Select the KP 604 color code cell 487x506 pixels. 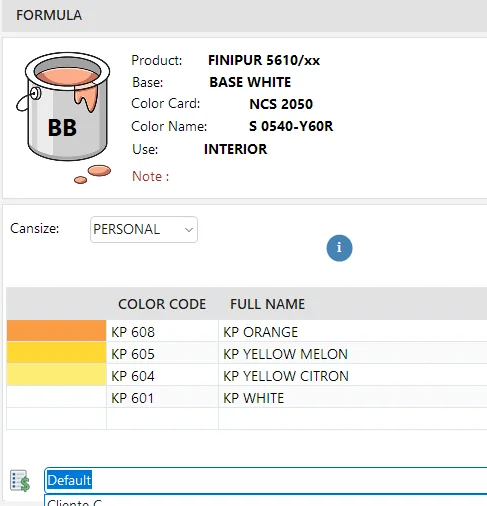pyautogui.click(x=162, y=376)
